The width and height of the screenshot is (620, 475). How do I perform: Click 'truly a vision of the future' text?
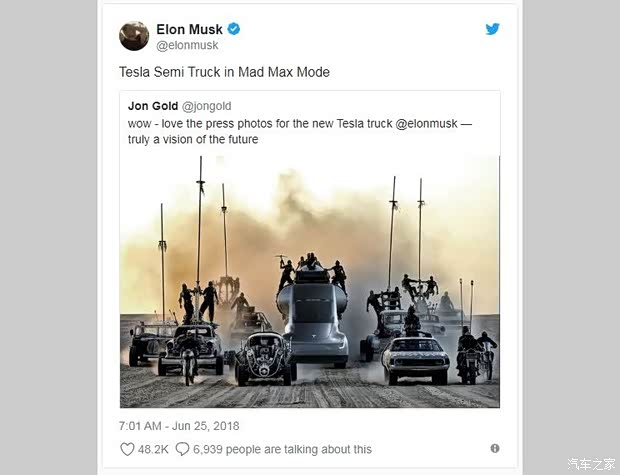(x=193, y=140)
